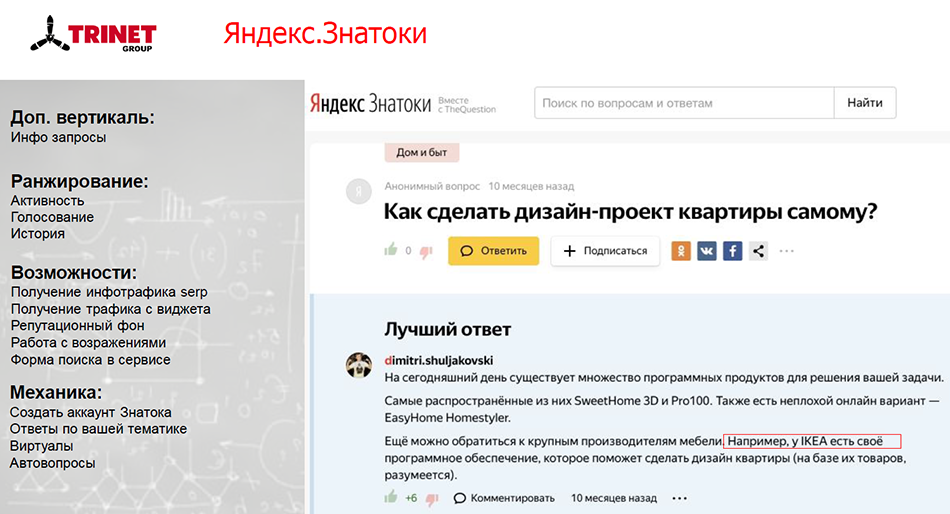This screenshot has width=950, height=514.
Task: Click the Анонимный вопрос label
Action: click(x=432, y=186)
